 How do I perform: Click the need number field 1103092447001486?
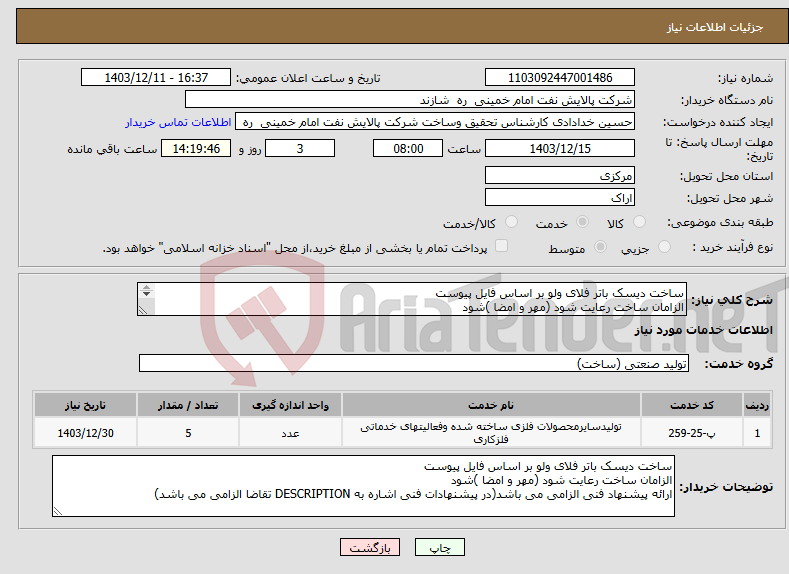pos(560,77)
